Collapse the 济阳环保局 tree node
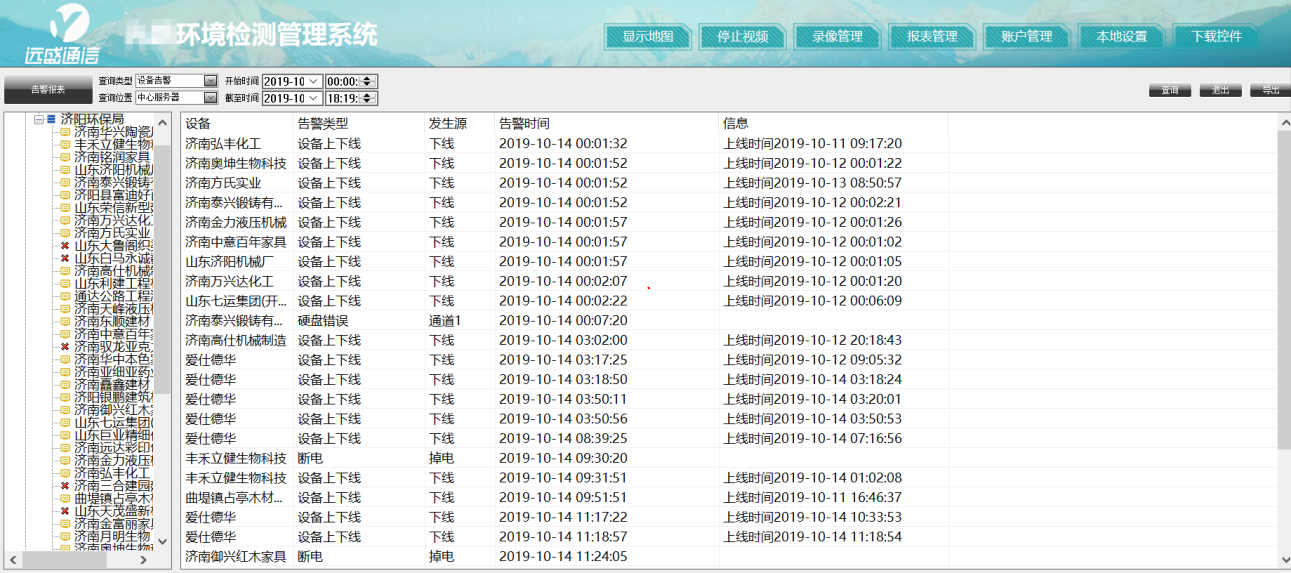Viewport: 1291px width, 573px height. pos(39,119)
